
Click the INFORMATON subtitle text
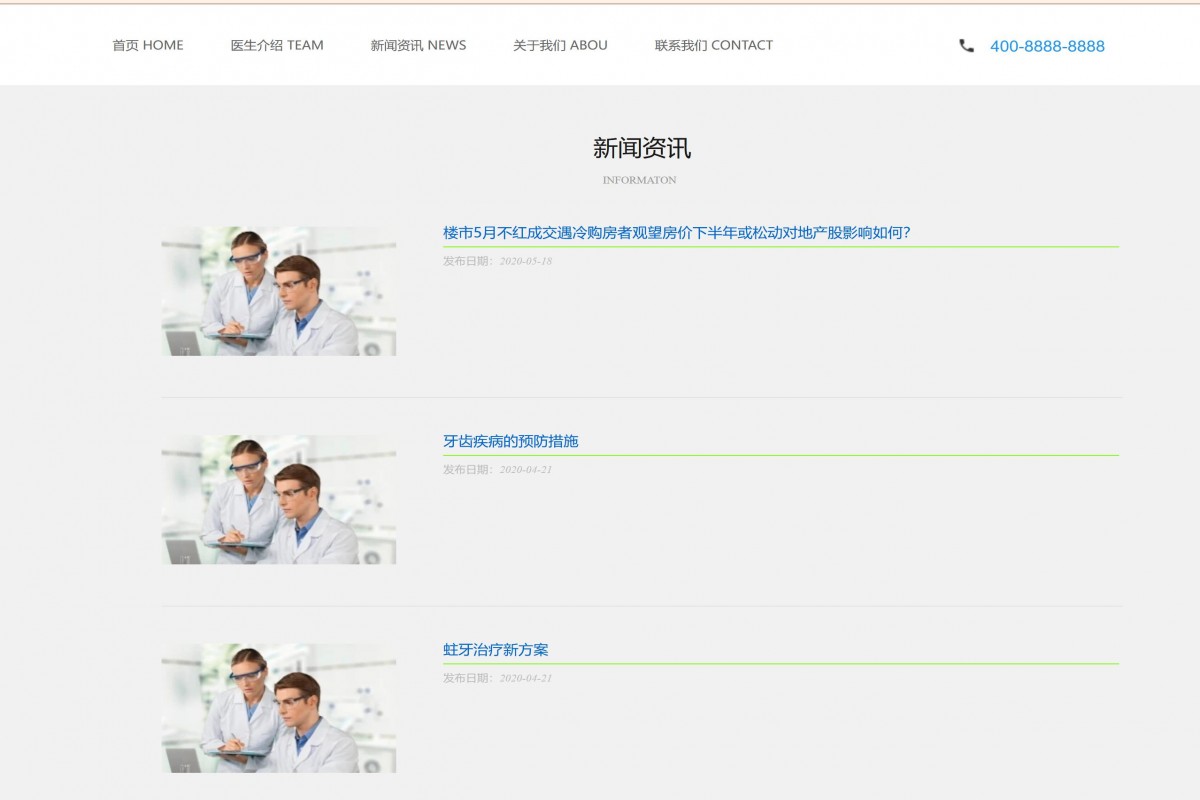click(639, 180)
